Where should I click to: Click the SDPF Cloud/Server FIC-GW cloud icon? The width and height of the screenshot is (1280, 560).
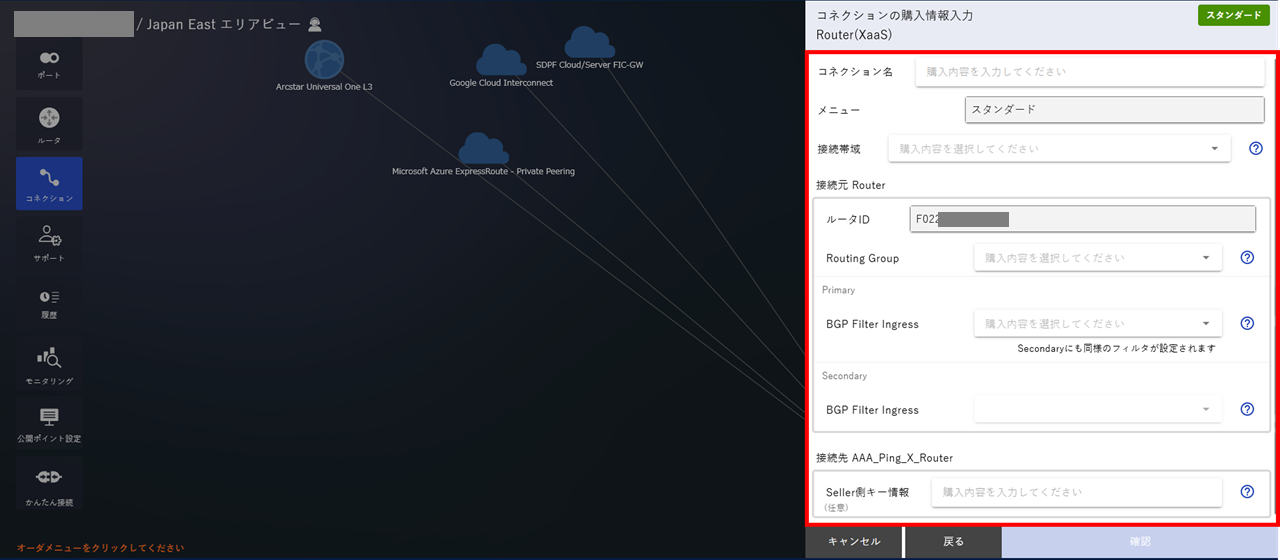(589, 43)
